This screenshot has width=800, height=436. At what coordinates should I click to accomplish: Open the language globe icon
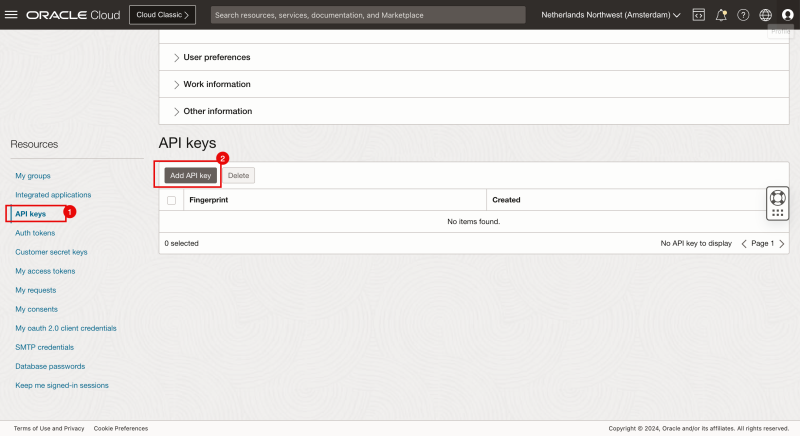pyautogui.click(x=765, y=15)
